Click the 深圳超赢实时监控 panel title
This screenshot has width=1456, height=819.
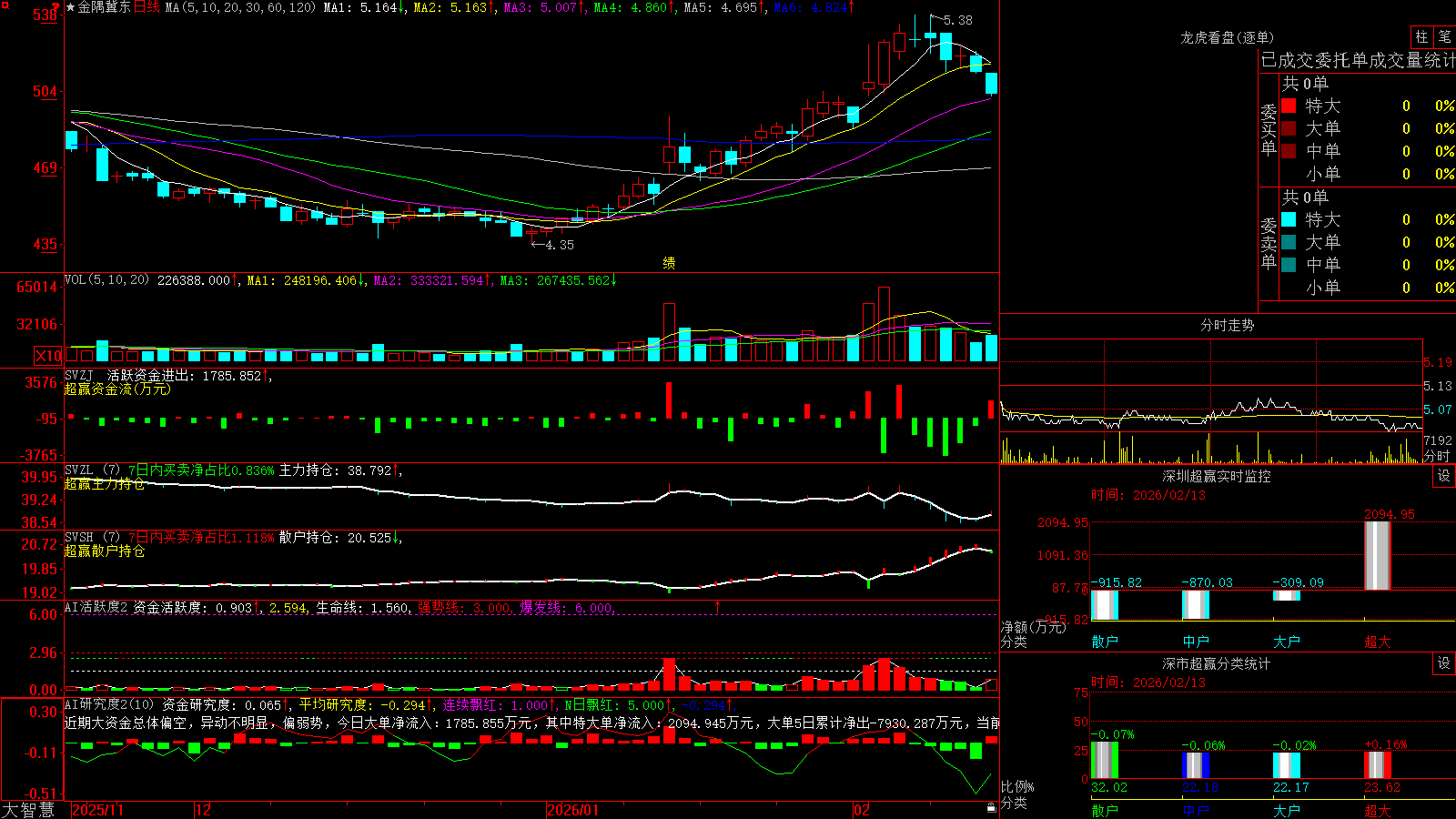pyautogui.click(x=1216, y=476)
